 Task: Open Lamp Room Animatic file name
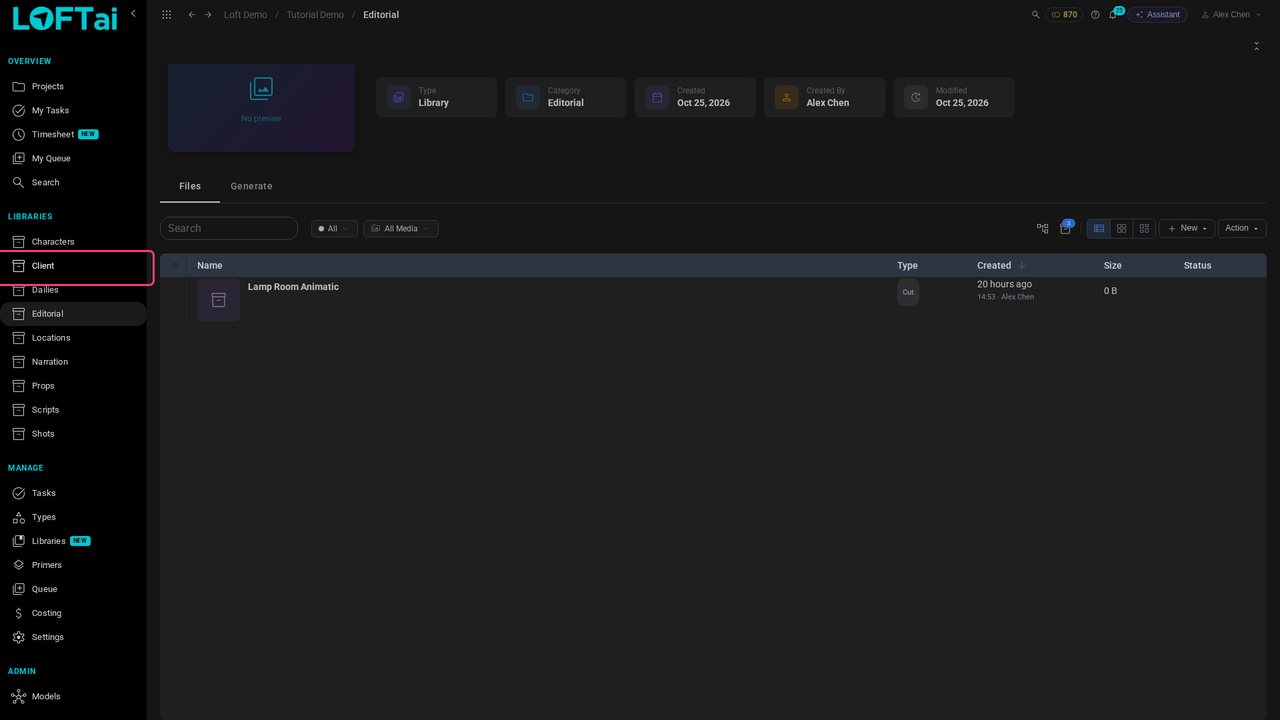coord(293,287)
